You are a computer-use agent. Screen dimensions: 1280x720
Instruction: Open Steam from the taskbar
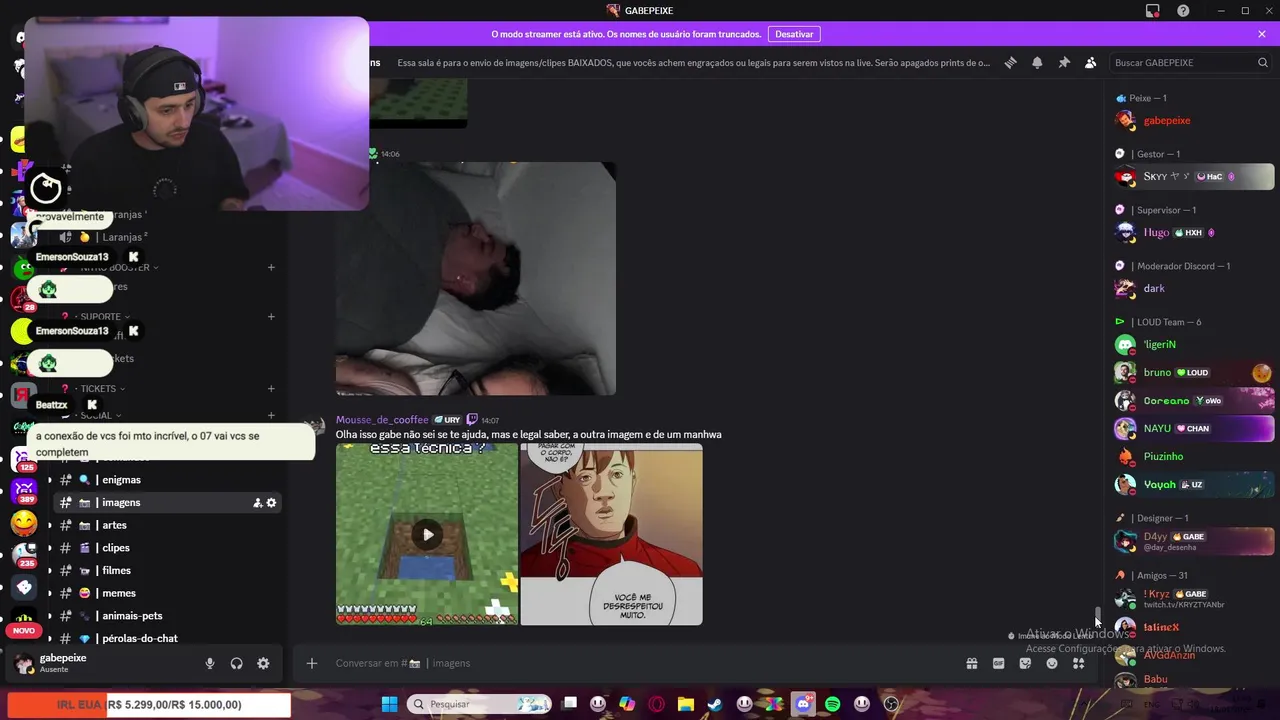click(x=715, y=704)
